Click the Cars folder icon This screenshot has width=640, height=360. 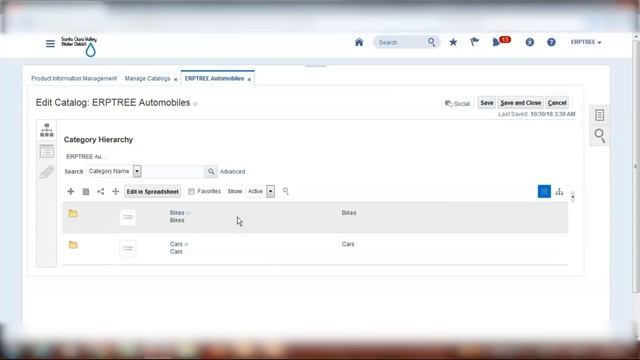(x=73, y=244)
